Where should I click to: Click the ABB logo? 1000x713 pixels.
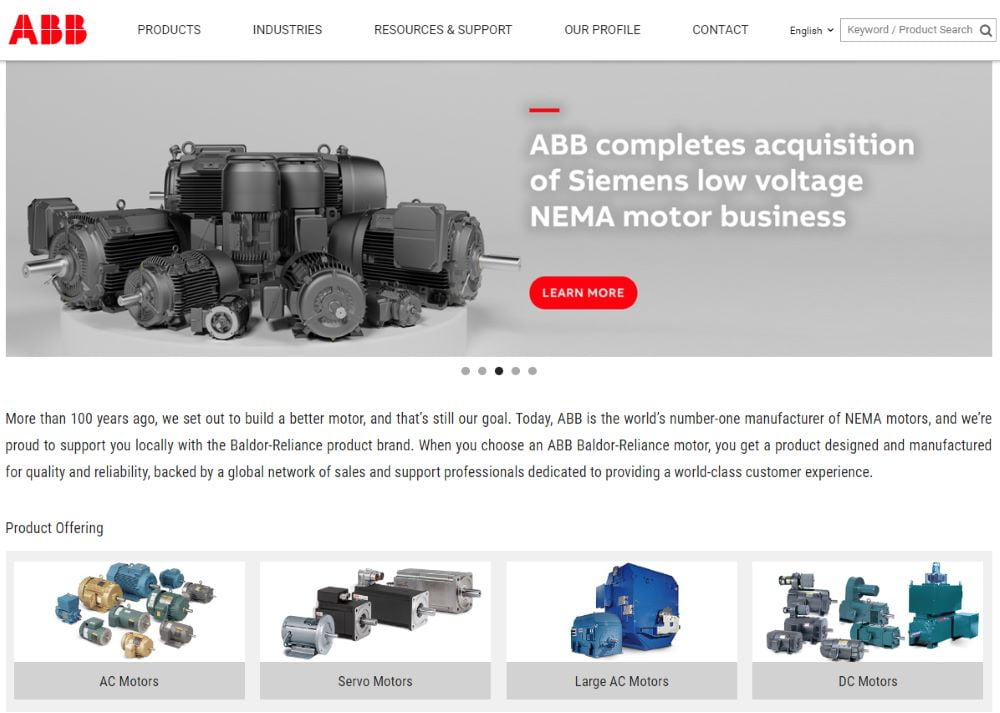point(48,29)
